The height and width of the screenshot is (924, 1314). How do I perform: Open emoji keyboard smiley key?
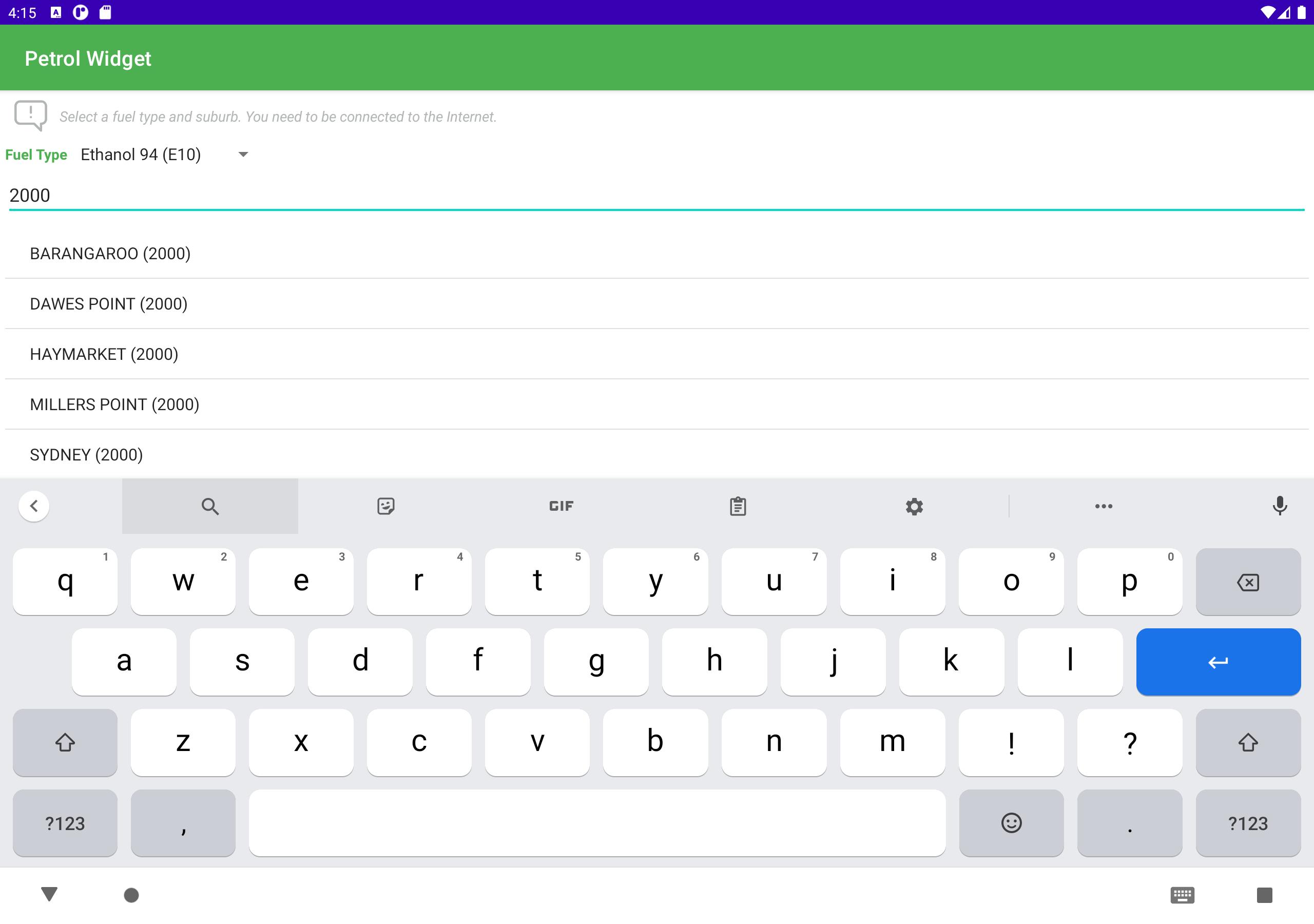click(x=1011, y=823)
